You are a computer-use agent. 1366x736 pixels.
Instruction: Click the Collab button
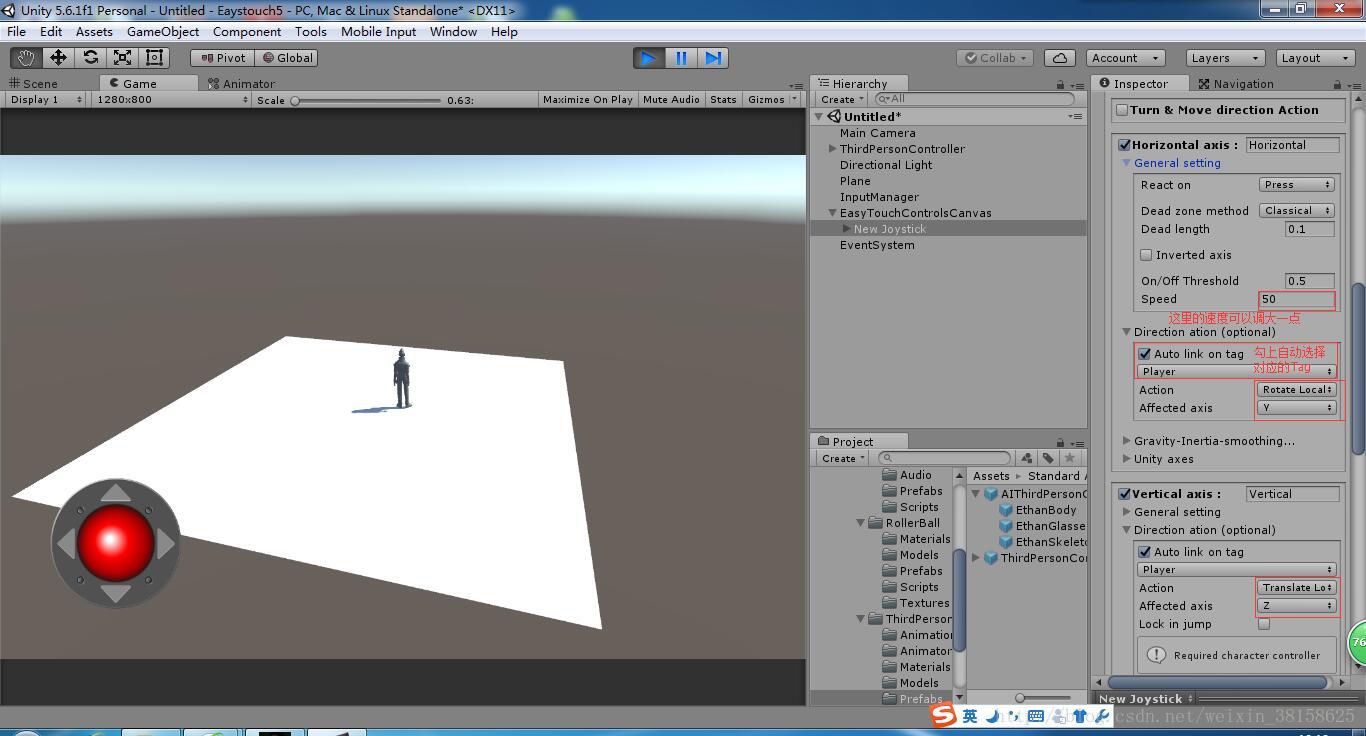click(x=994, y=58)
